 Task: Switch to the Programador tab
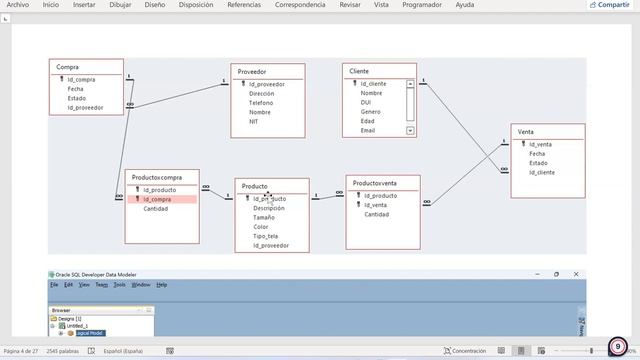pos(422,5)
